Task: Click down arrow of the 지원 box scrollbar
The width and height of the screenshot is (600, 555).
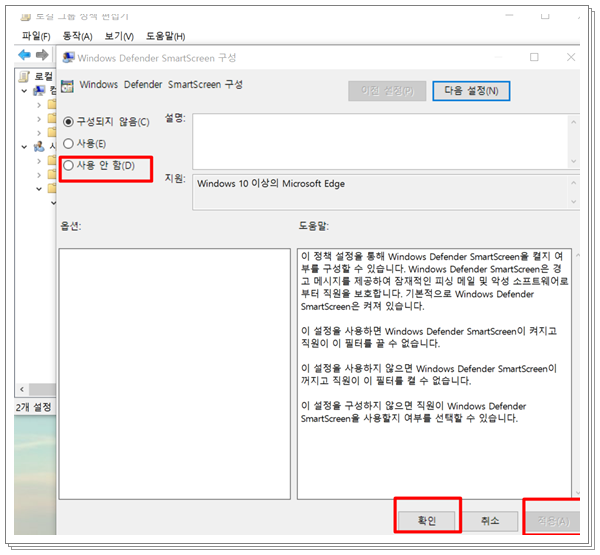Action: (574, 202)
